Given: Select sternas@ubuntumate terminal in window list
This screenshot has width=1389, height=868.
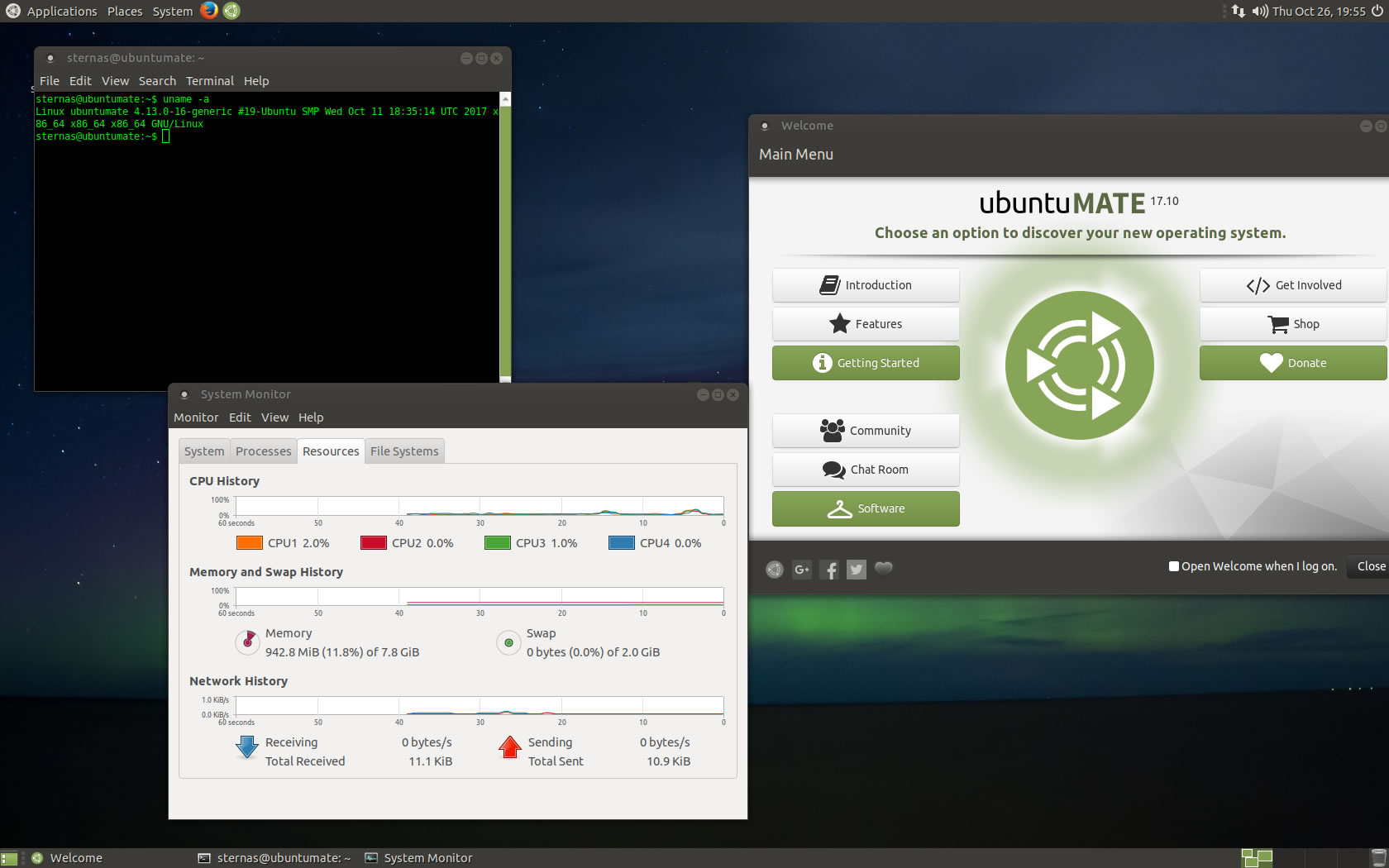Looking at the screenshot, I should coord(274,858).
